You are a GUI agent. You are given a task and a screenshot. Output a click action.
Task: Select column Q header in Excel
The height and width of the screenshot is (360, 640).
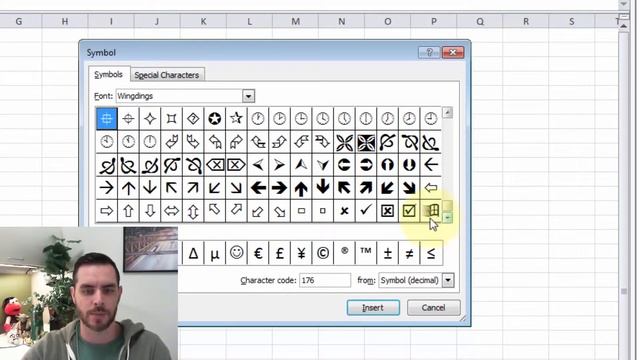pyautogui.click(x=480, y=22)
